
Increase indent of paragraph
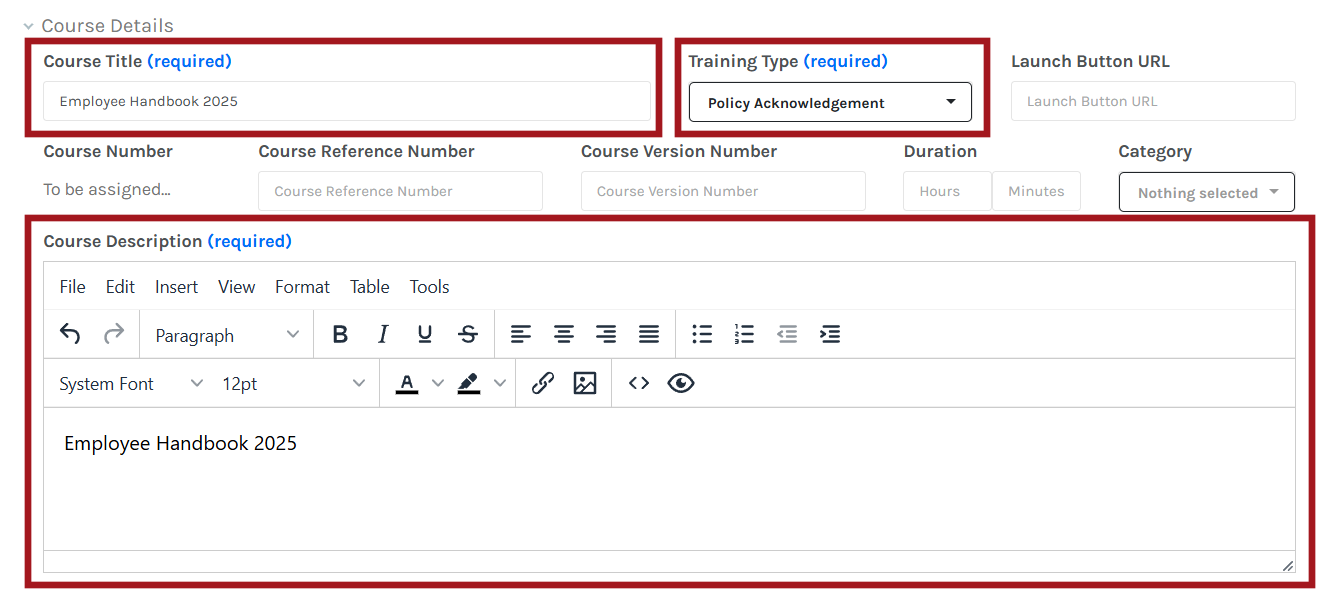click(830, 334)
